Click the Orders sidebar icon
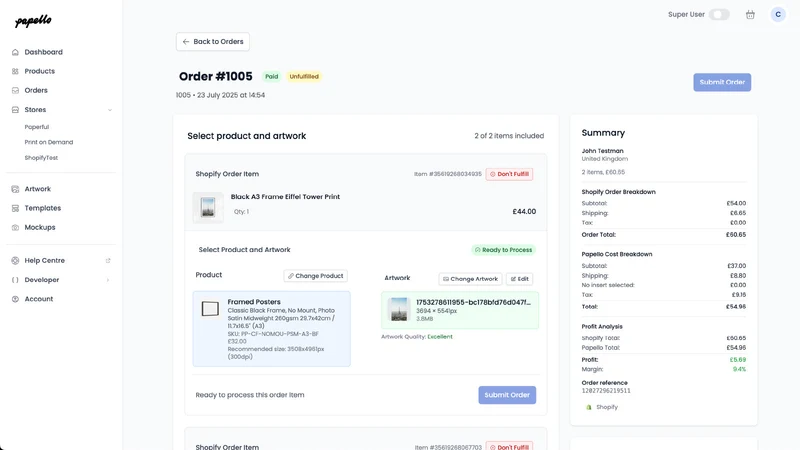 pyautogui.click(x=15, y=90)
